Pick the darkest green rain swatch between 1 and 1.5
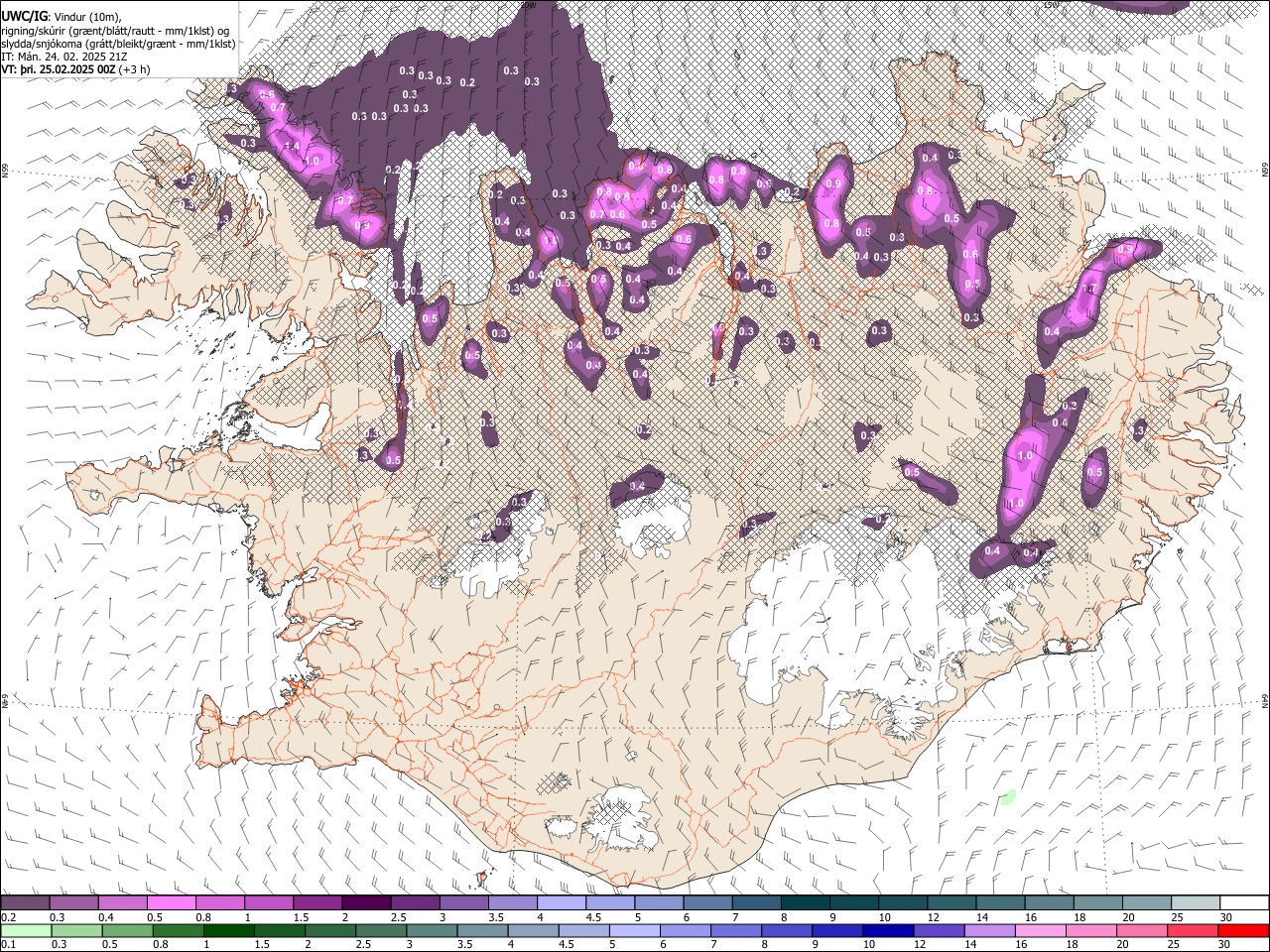 (x=229, y=930)
